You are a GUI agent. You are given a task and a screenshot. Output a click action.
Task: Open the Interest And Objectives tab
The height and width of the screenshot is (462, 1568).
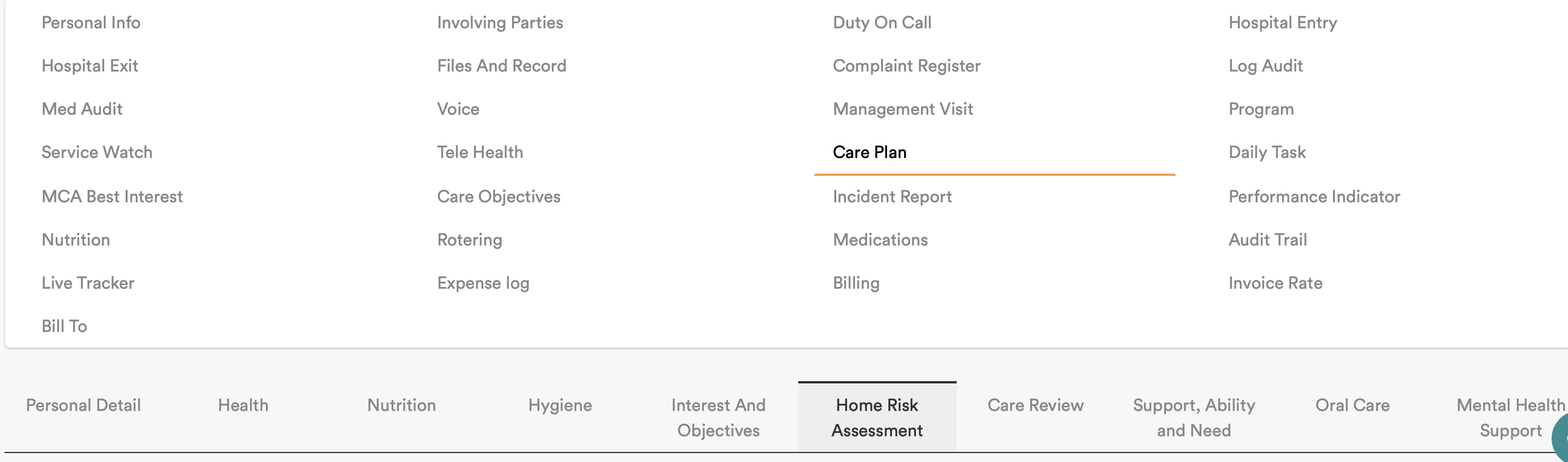click(x=718, y=418)
